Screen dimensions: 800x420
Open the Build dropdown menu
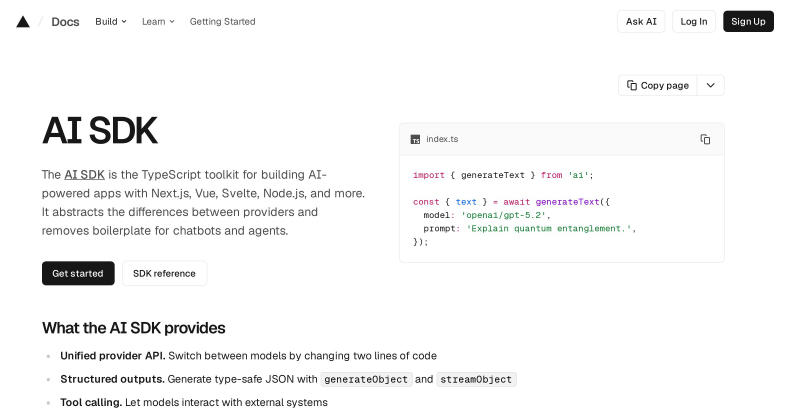click(111, 21)
